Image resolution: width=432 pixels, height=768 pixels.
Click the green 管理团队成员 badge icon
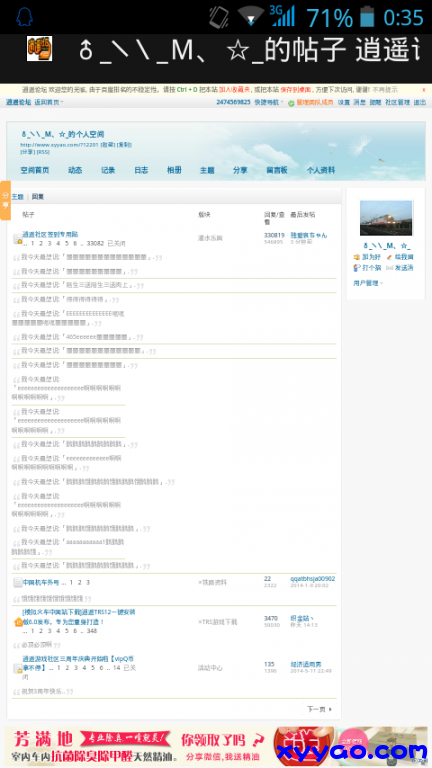[x=291, y=103]
